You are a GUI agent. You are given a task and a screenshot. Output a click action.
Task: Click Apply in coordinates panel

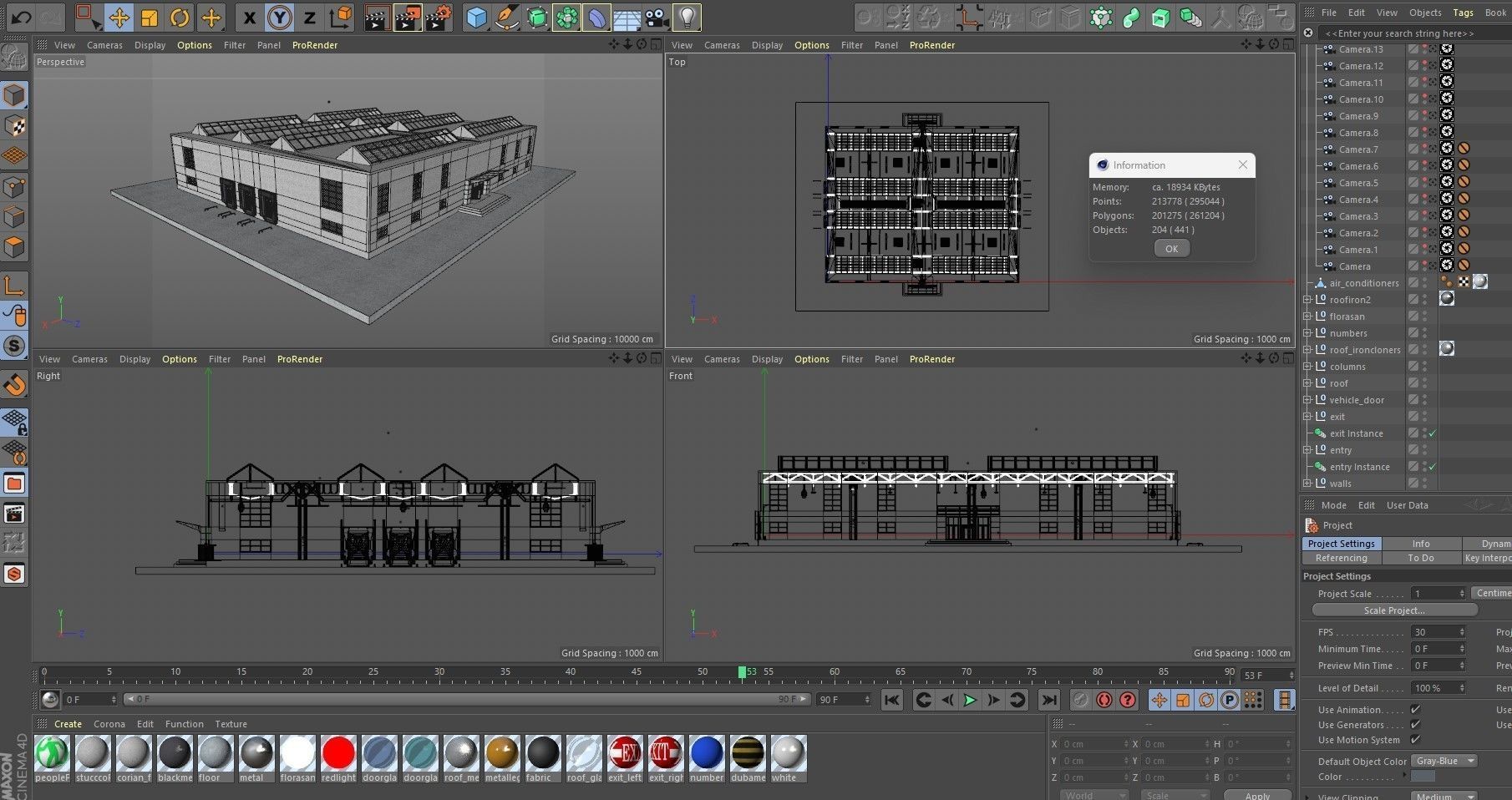tap(1257, 794)
